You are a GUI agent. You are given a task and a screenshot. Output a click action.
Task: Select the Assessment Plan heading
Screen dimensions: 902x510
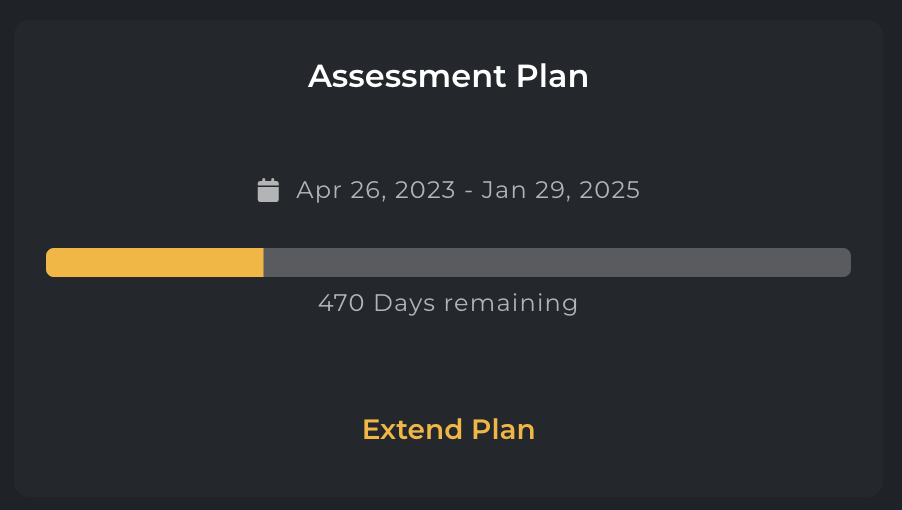[x=449, y=76]
